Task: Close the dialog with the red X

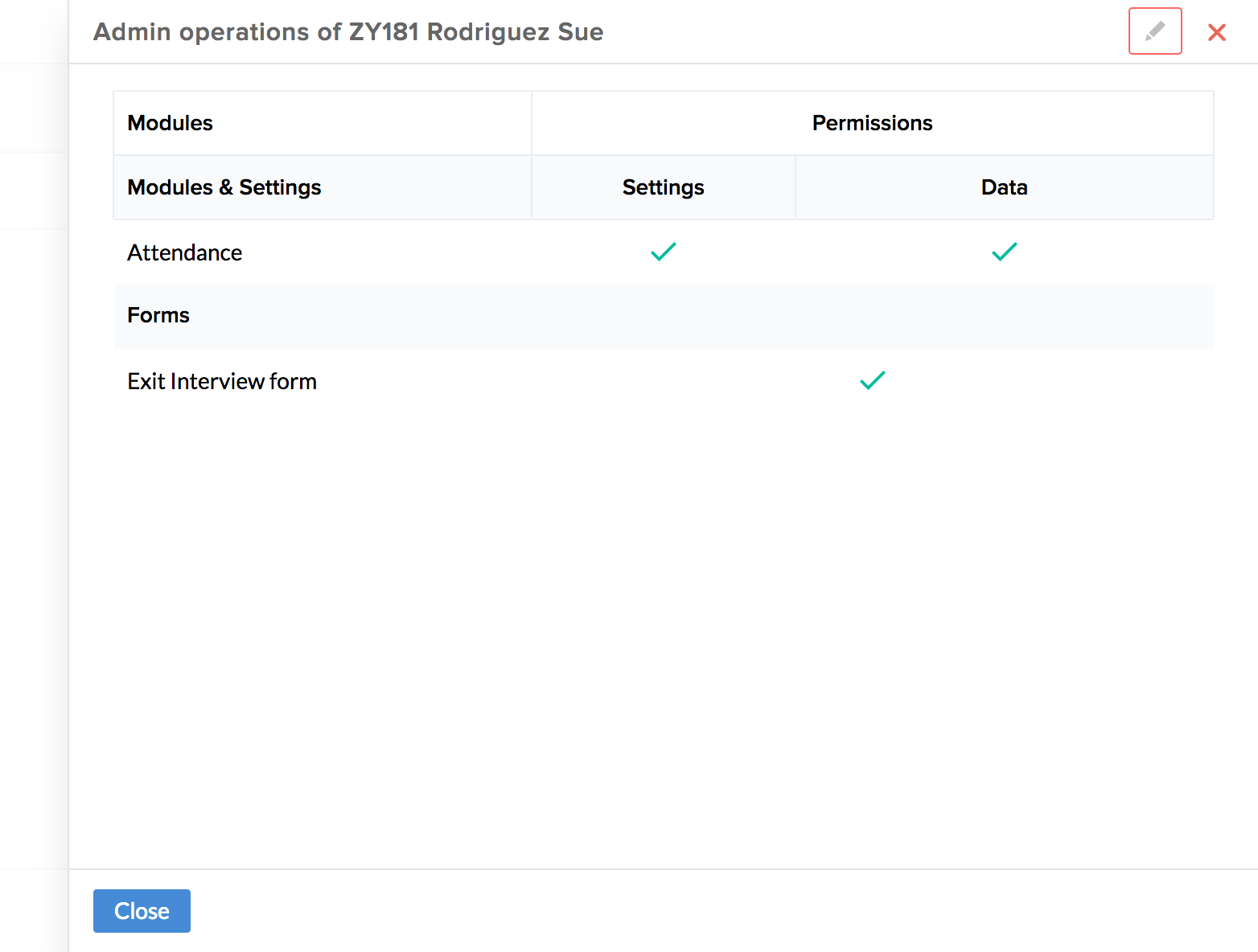Action: [x=1216, y=32]
